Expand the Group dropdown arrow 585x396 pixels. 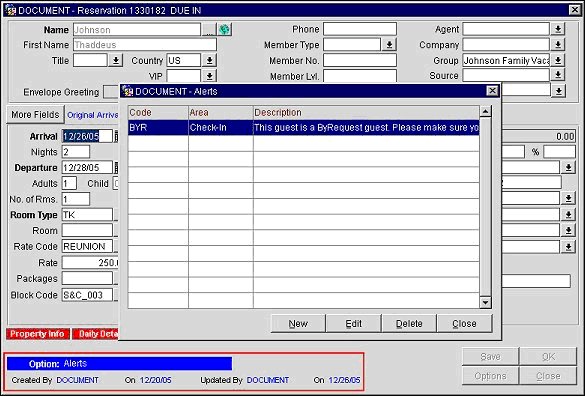point(558,60)
